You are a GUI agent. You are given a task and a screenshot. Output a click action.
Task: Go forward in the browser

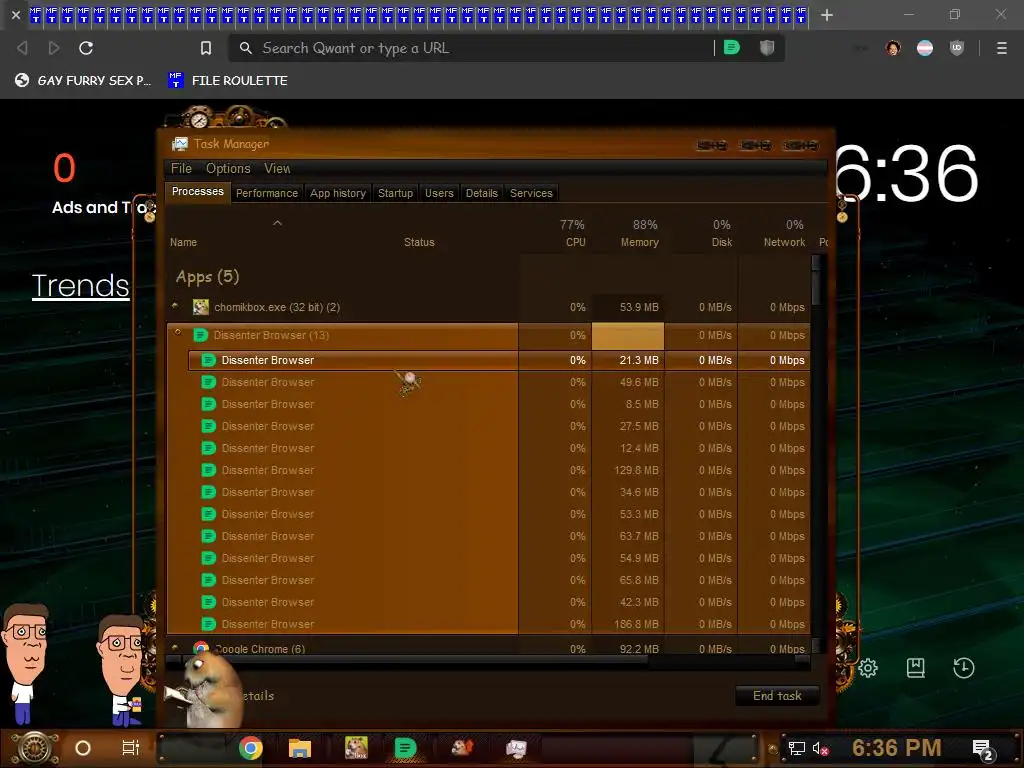[x=54, y=48]
